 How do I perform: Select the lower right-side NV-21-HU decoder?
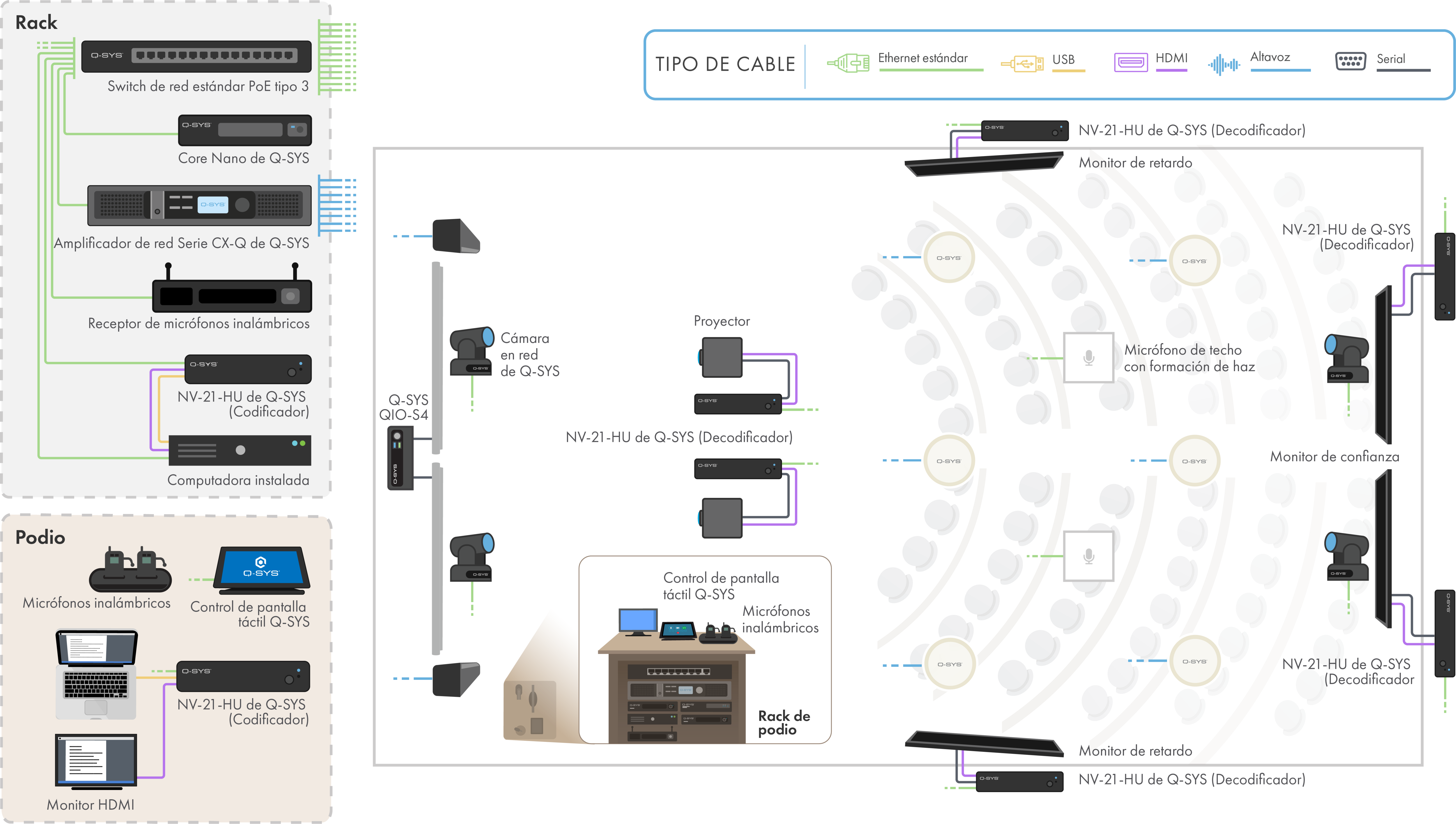click(x=1444, y=633)
